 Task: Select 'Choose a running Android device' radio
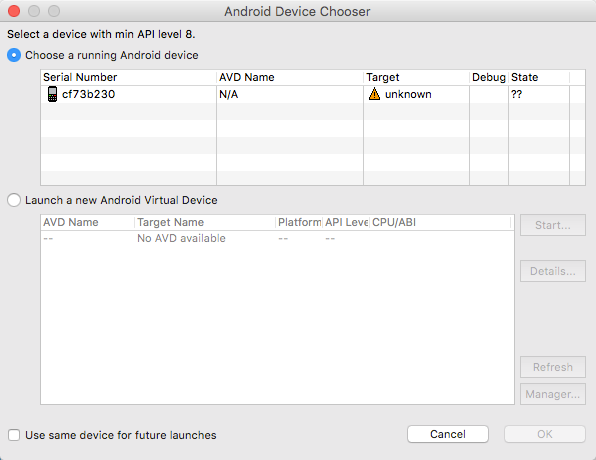[14, 55]
